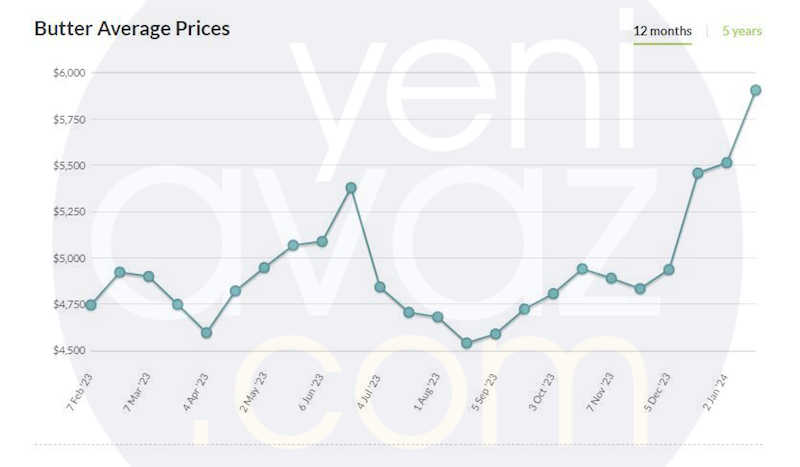Image resolution: width=800 pixels, height=467 pixels.
Task: Click the data point above 1 Aug '23
Action: click(438, 317)
